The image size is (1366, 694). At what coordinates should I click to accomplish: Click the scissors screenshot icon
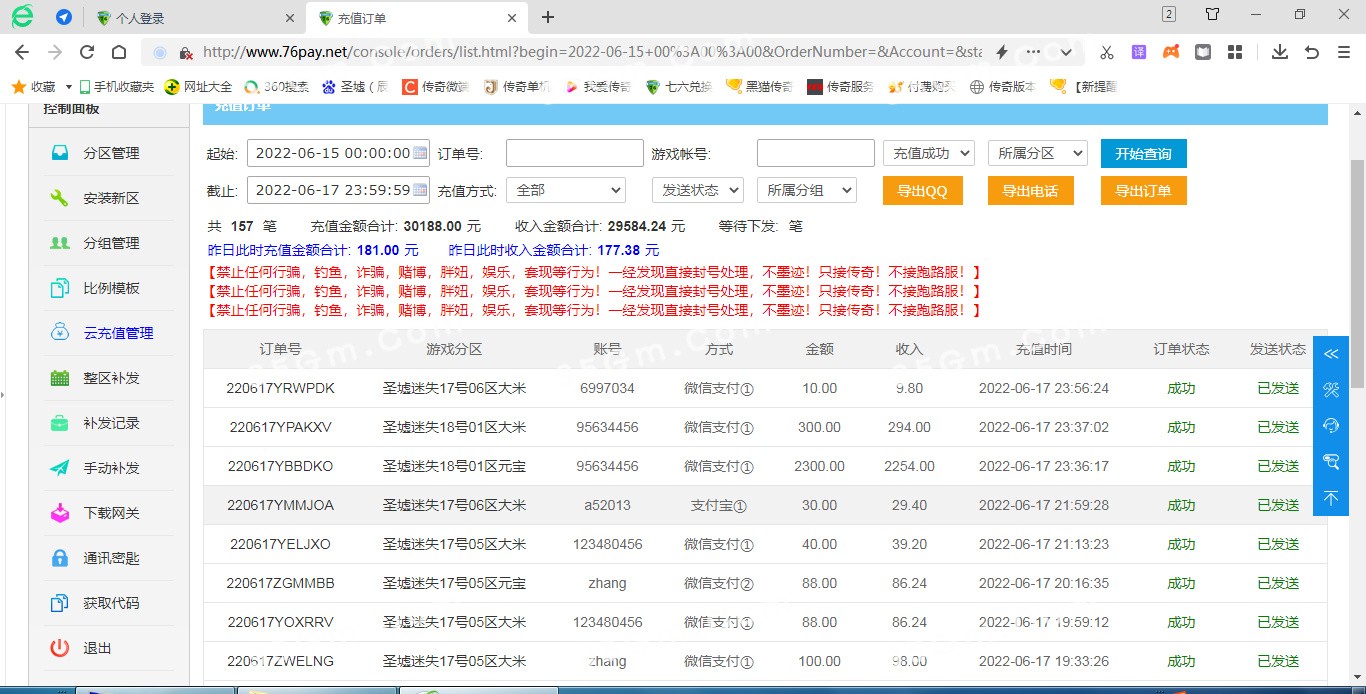1106,52
